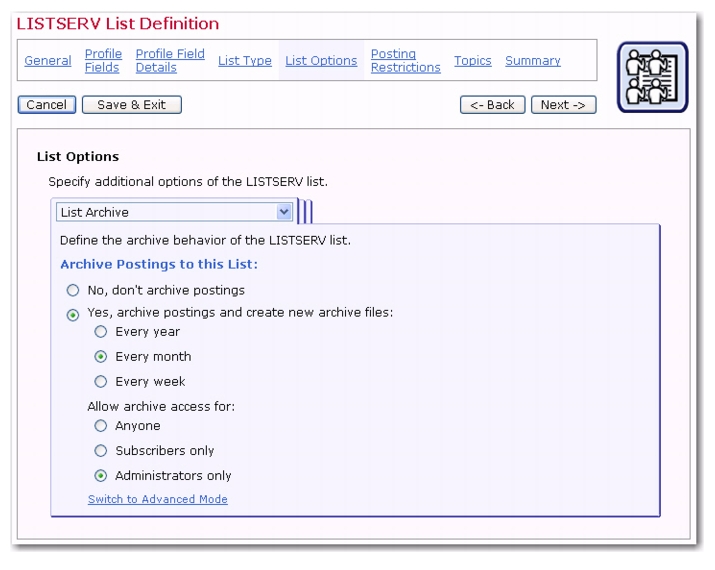Viewport: 715px width, 570px height.
Task: Open the Profile Field Details tab
Action: pos(170,61)
